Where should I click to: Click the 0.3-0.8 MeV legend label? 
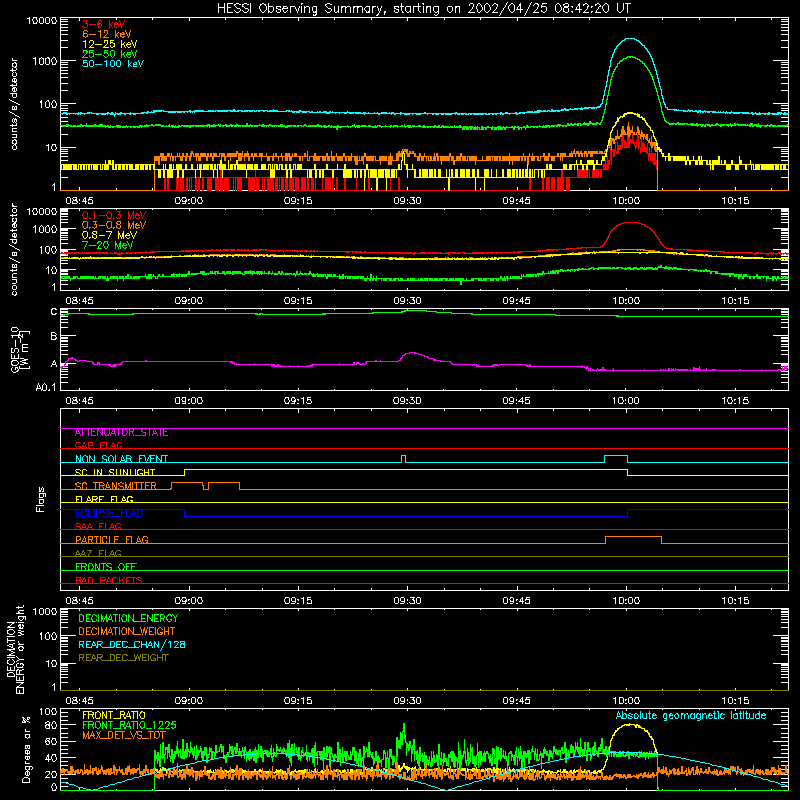(114, 225)
